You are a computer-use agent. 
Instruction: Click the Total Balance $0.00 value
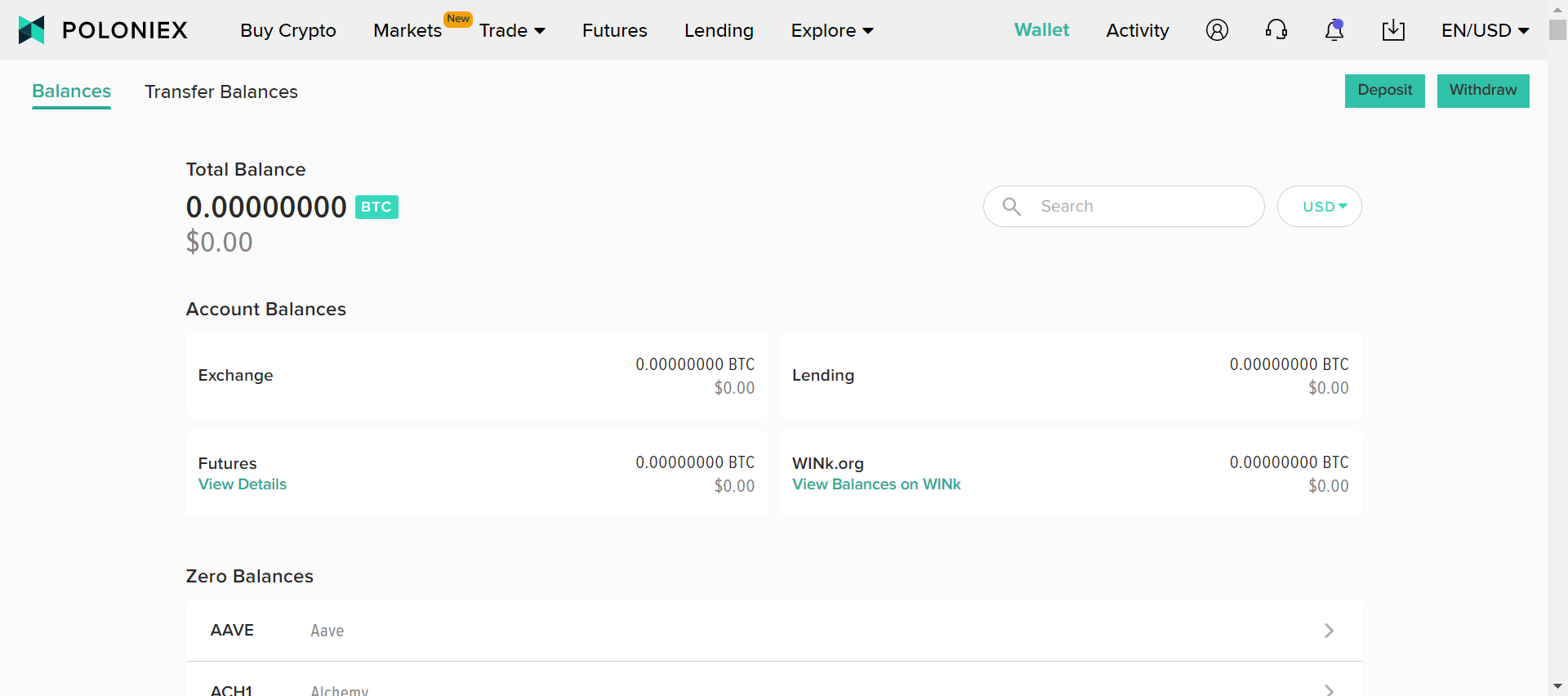220,243
